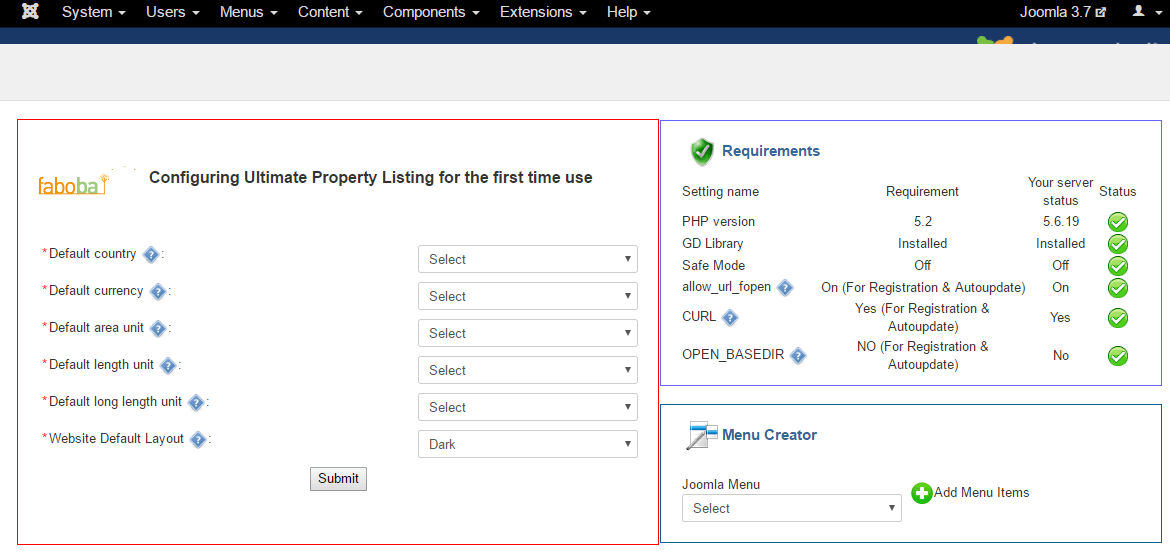The height and width of the screenshot is (553, 1170).
Task: Click the faboba logo
Action: pos(75,183)
